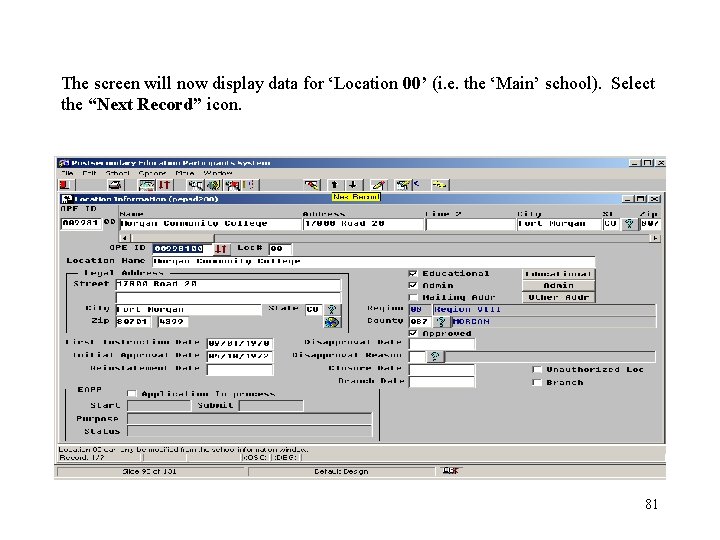Open the Disapproval Reason lookup icon

click(x=435, y=356)
